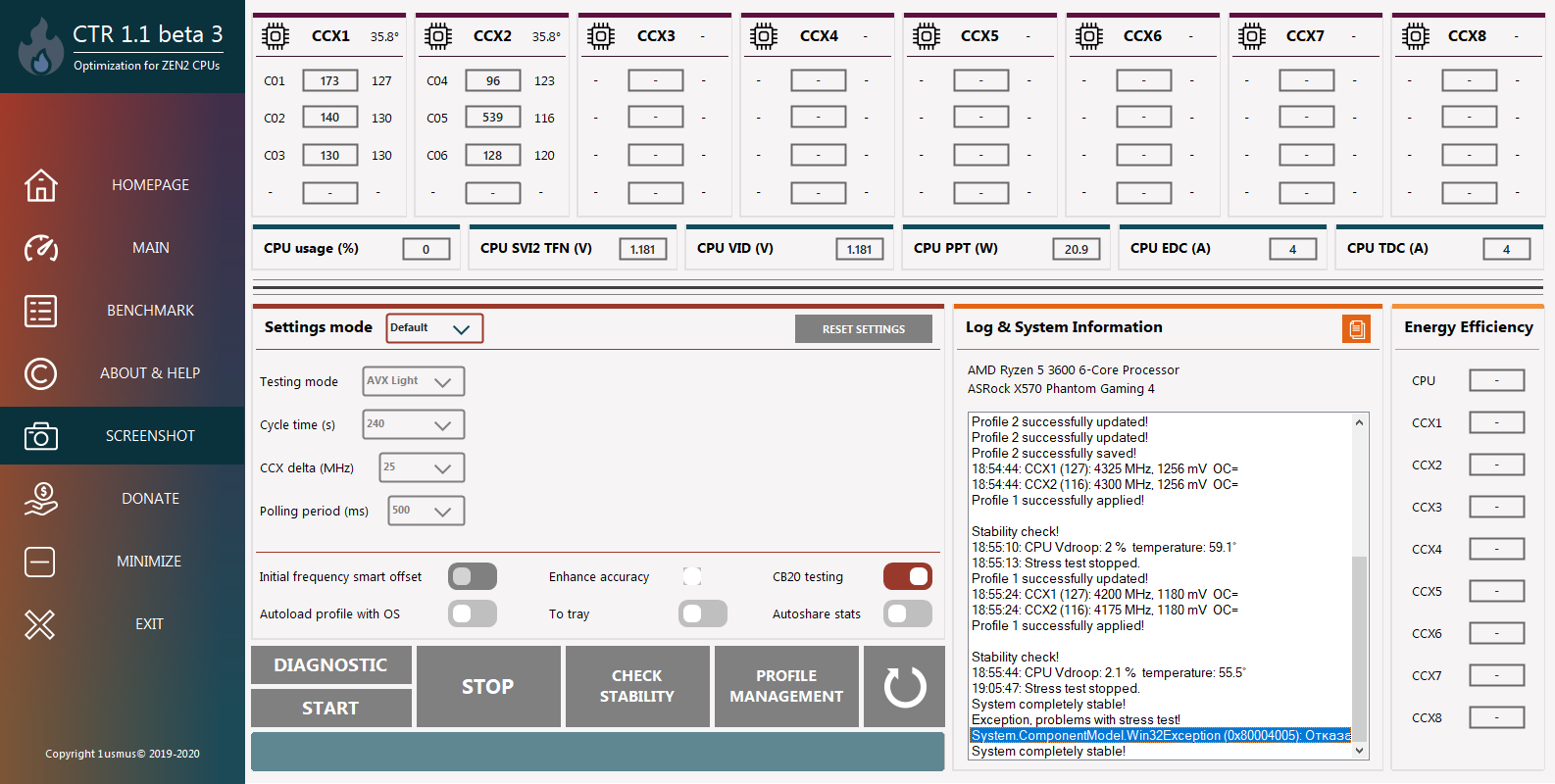1555x784 pixels.
Task: Click RESET SETTINGS
Action: [x=864, y=329]
